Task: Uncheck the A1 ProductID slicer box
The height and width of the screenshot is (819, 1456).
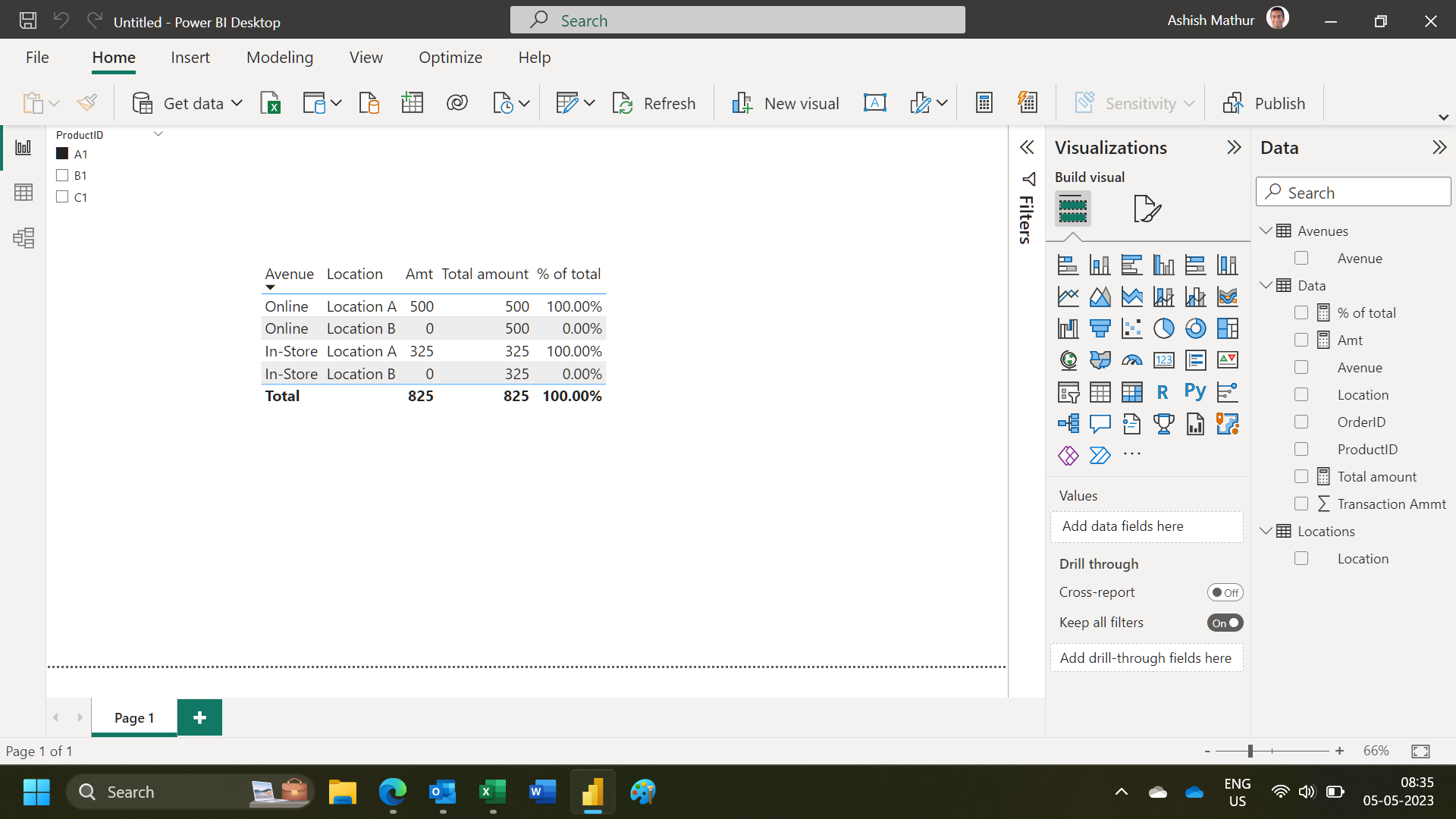Action: pos(62,154)
